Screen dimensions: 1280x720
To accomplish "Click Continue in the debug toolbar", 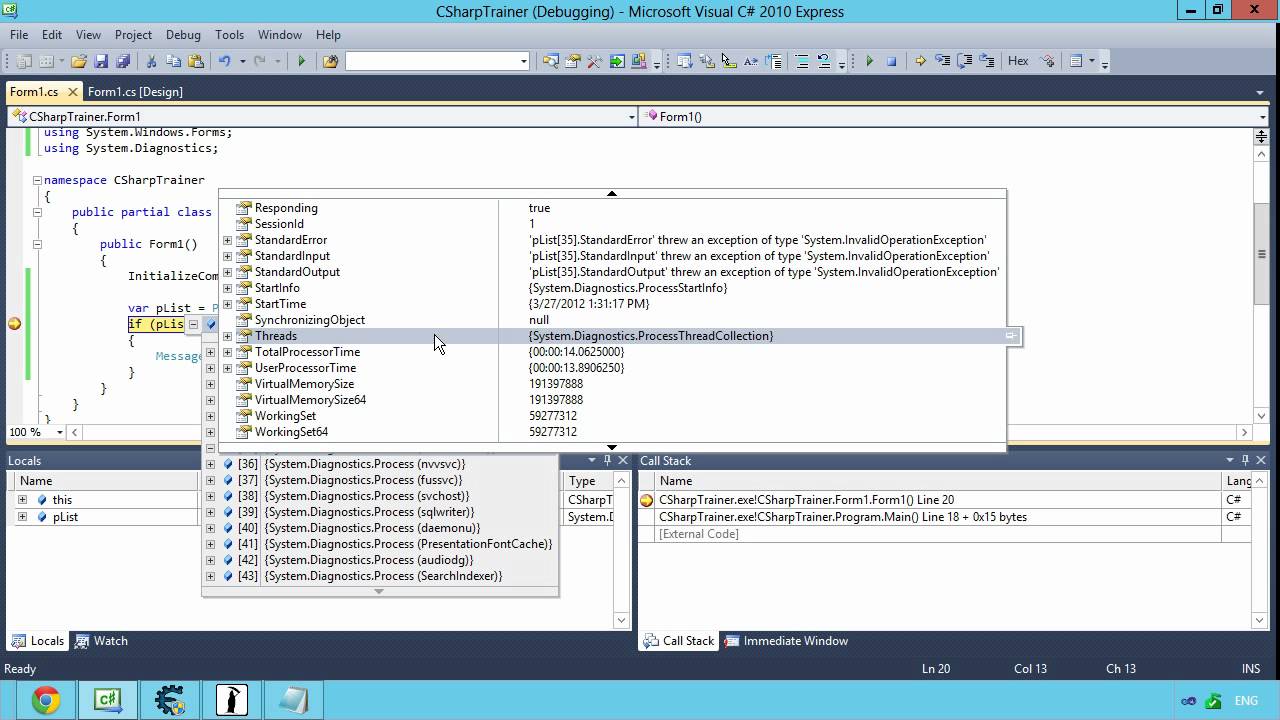I will pyautogui.click(x=869, y=61).
